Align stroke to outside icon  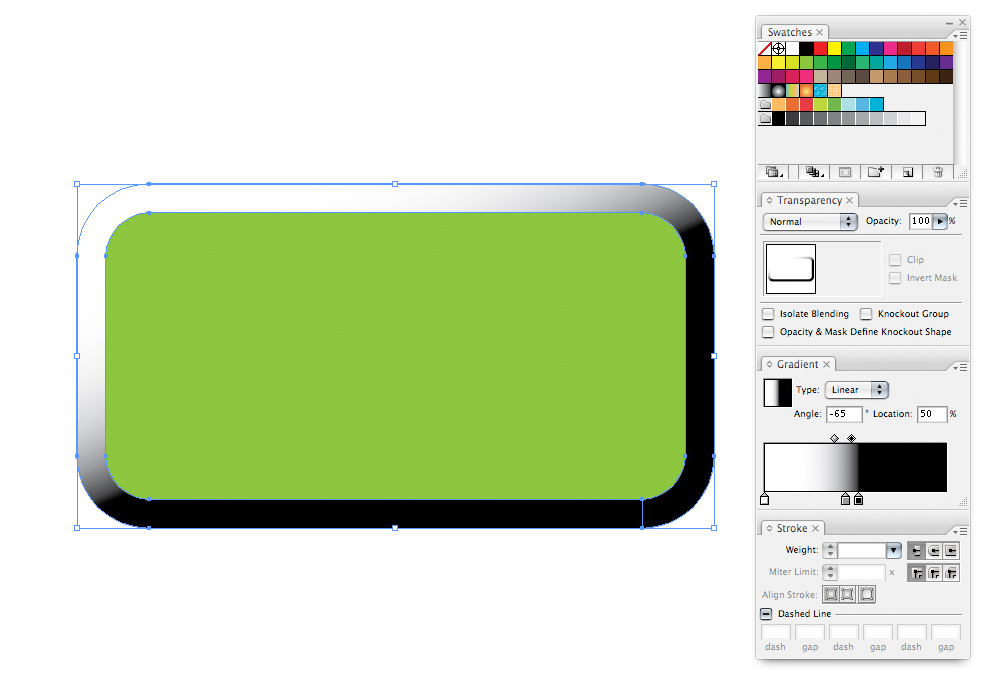tap(867, 594)
